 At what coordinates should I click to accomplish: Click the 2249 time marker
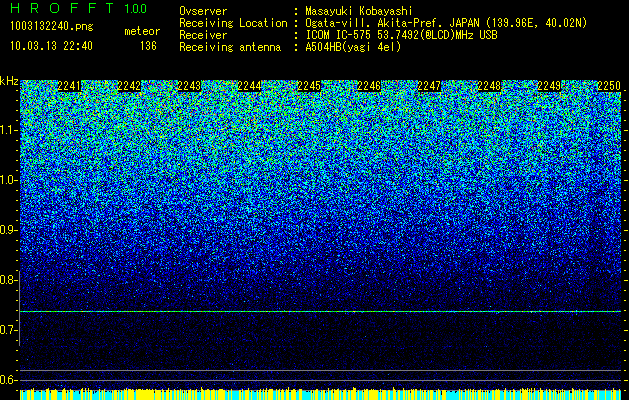pos(549,86)
